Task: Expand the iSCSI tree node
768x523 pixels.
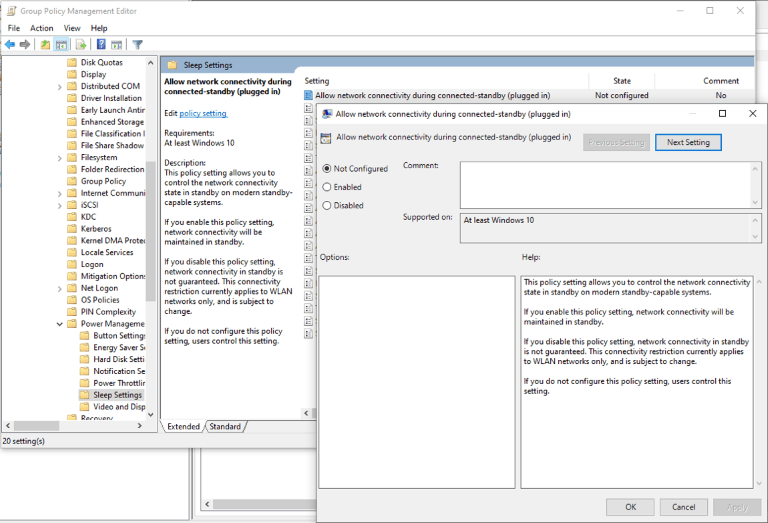Action: [60, 206]
